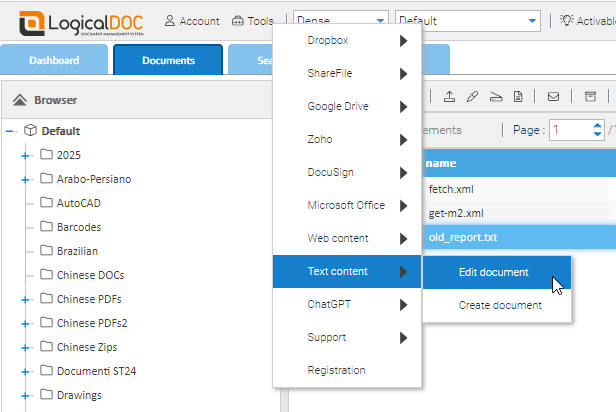The width and height of the screenshot is (616, 412).
Task: Select the Default workspace in the tree
Action: (x=60, y=131)
